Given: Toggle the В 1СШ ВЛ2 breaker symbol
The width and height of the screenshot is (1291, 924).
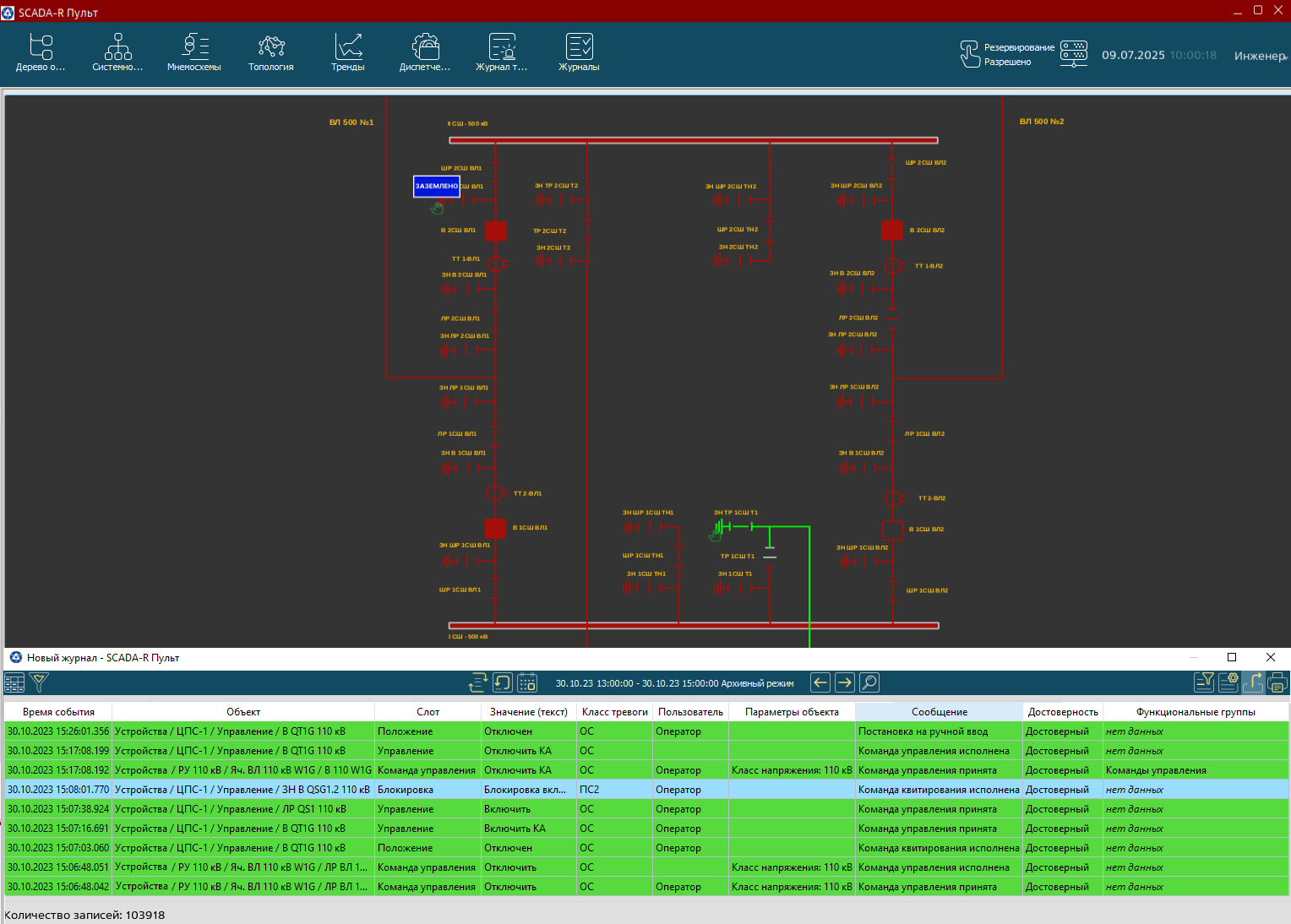Looking at the screenshot, I should click(892, 530).
